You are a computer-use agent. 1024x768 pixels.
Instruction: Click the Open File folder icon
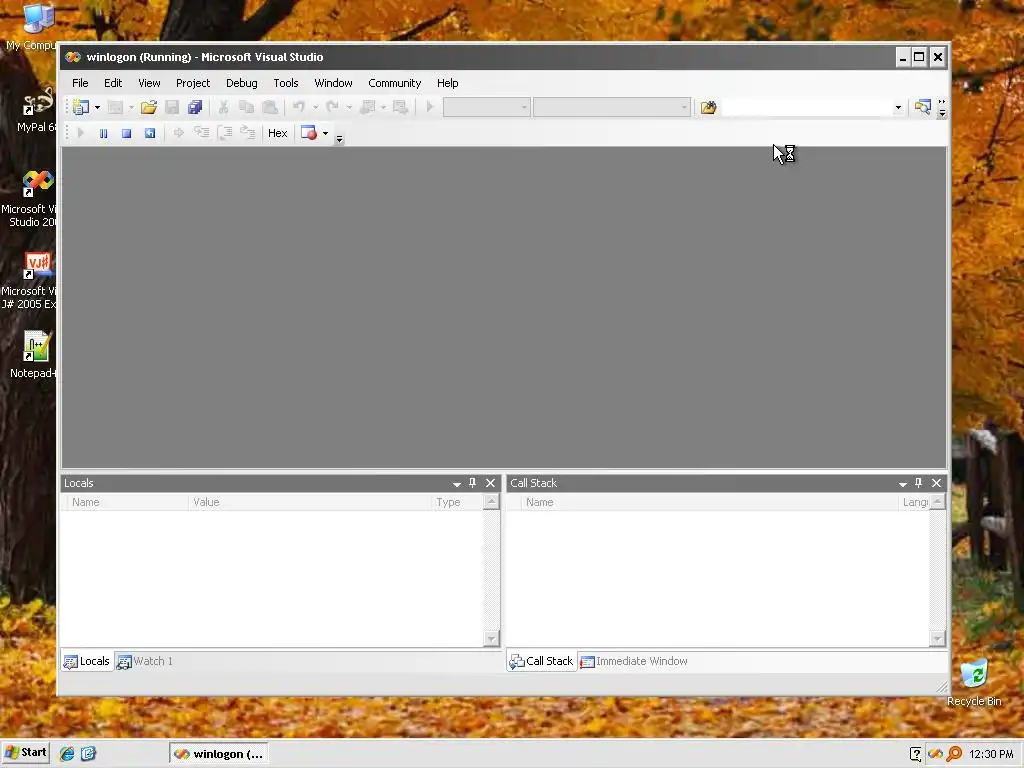[x=149, y=107]
